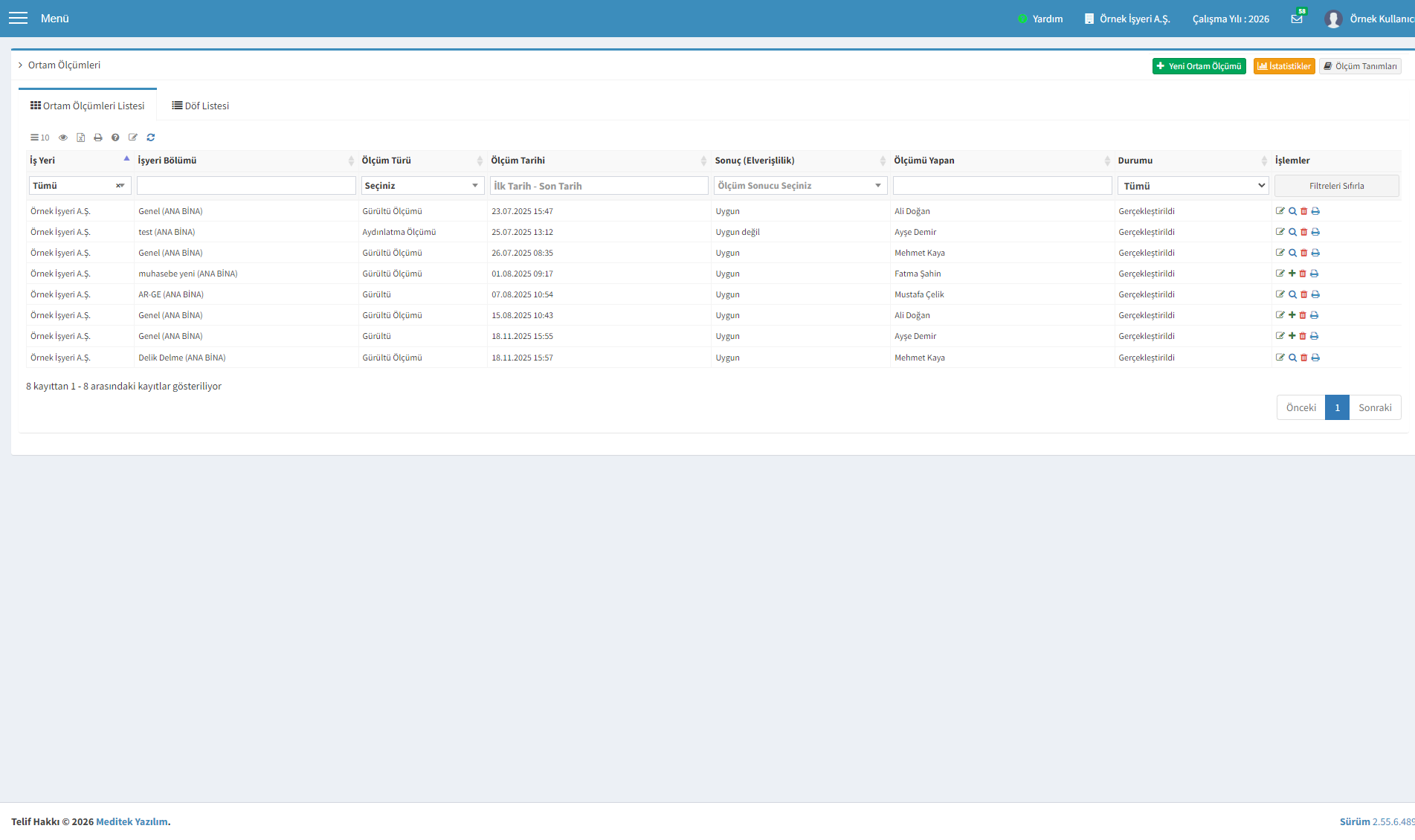View details of the test (ANA BİNA) row
1415x840 pixels.
point(1292,232)
